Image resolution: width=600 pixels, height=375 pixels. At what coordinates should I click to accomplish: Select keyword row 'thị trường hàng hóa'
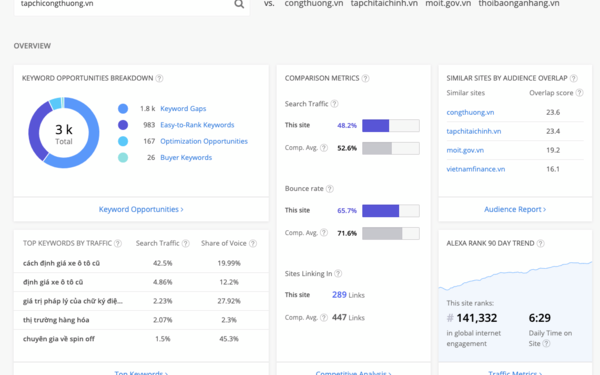click(141, 320)
